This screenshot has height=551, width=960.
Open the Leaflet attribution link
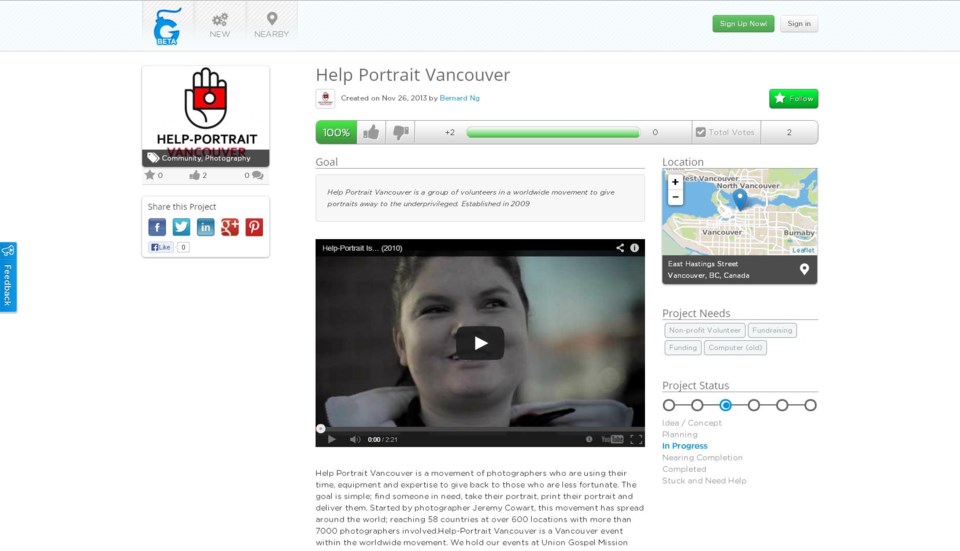tap(803, 250)
